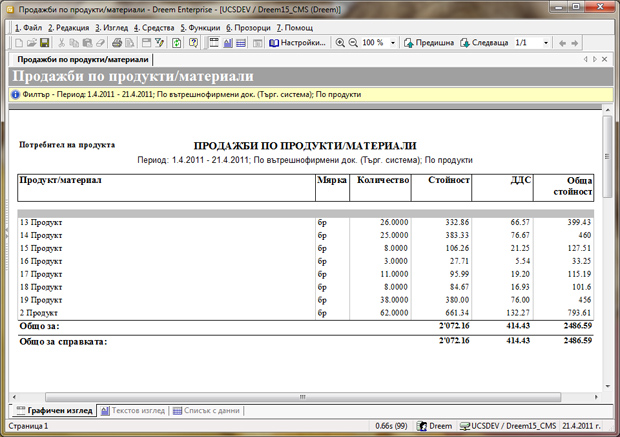Click the Dreem status bar entry

(x=435, y=426)
